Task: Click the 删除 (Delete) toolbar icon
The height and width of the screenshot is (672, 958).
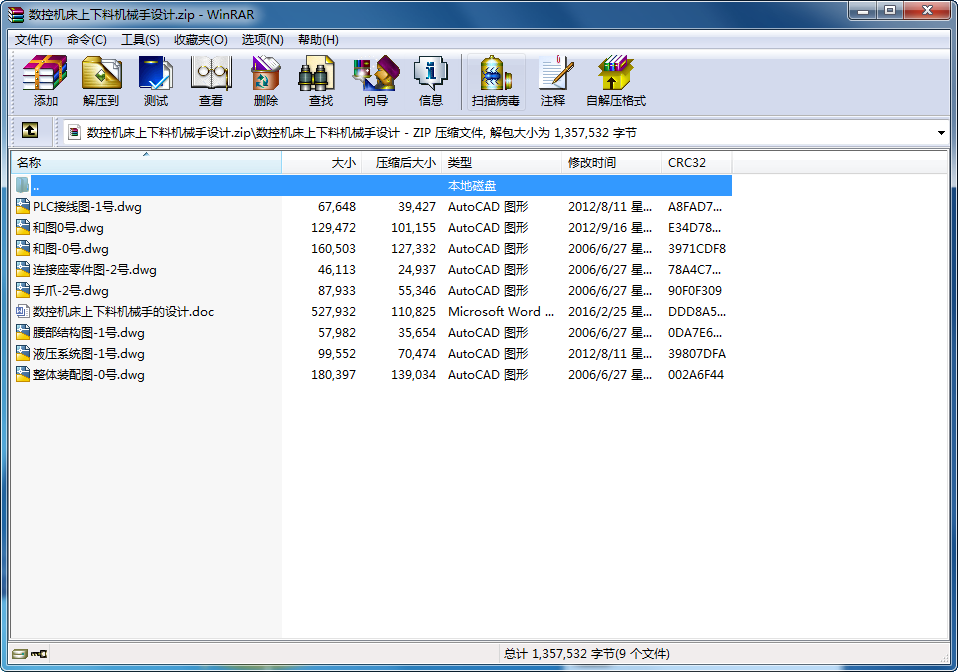Action: (x=266, y=81)
